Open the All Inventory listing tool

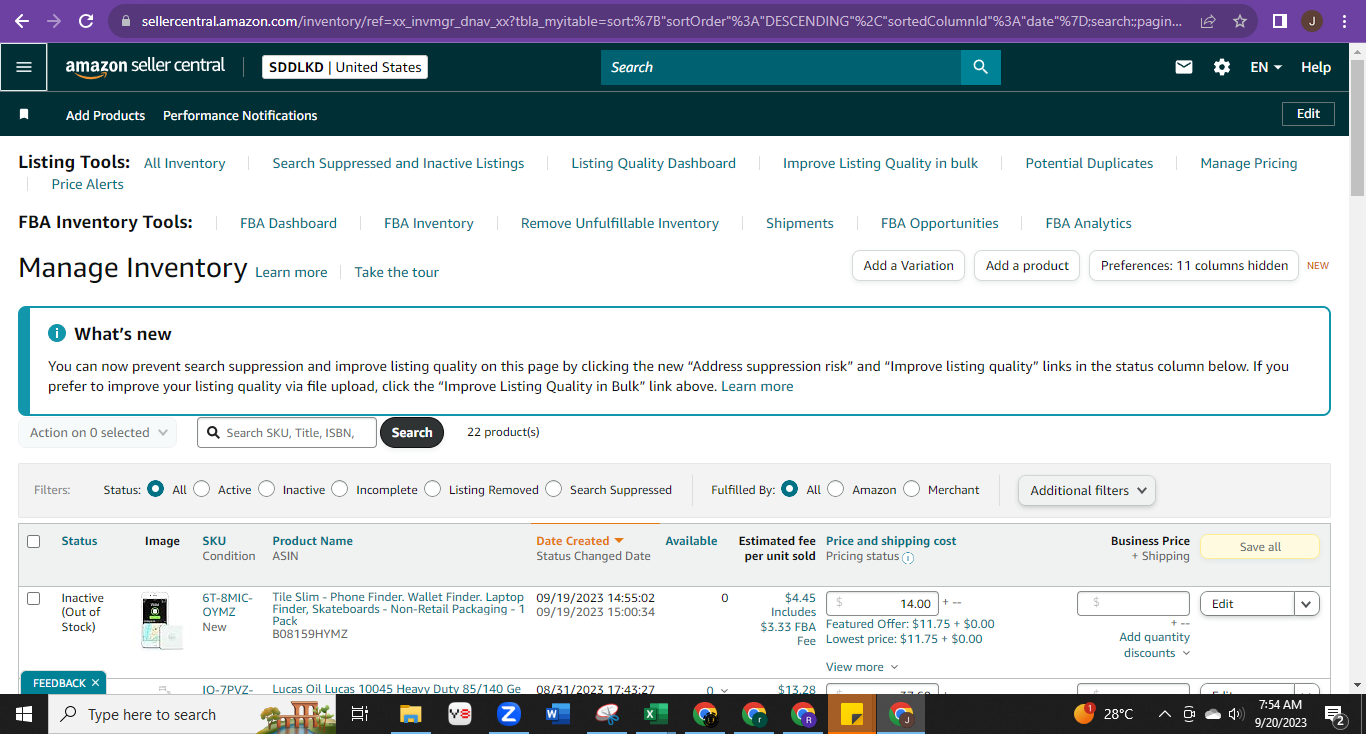(x=185, y=163)
